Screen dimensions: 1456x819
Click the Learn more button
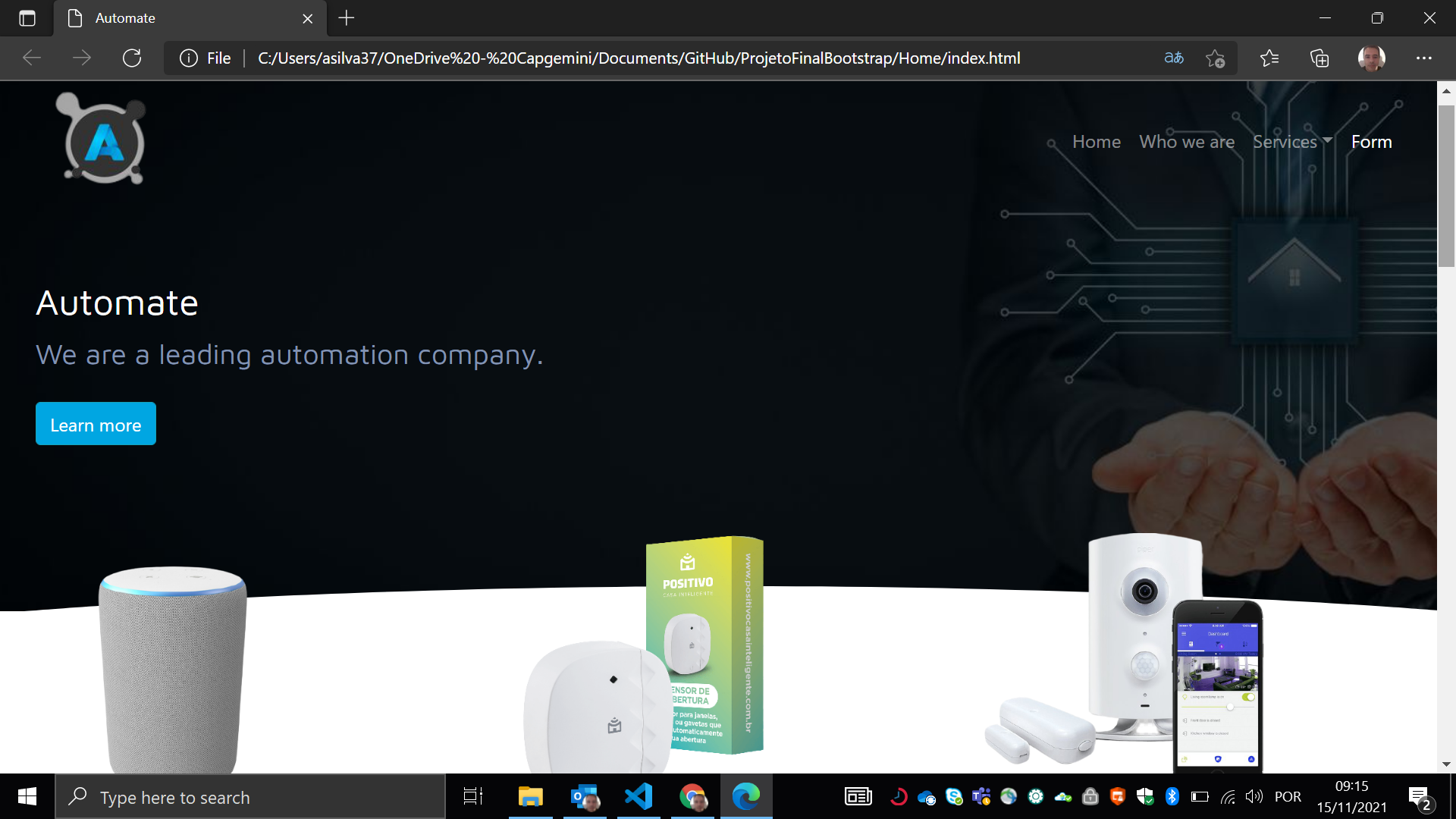tap(96, 424)
